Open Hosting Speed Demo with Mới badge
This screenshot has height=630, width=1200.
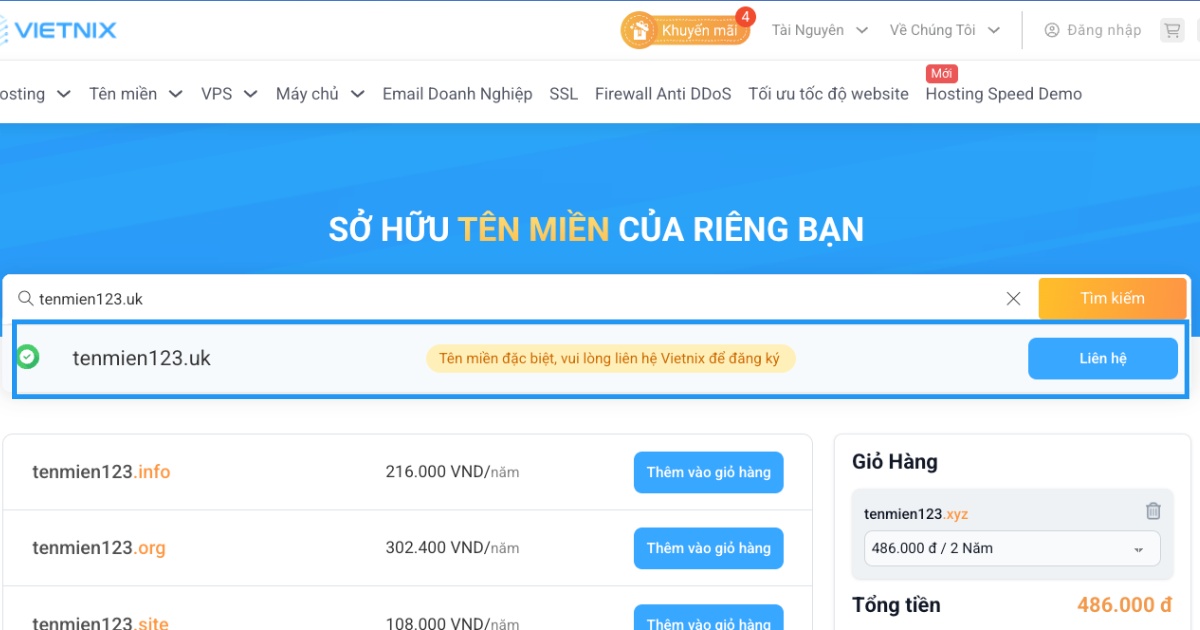pos(1003,93)
